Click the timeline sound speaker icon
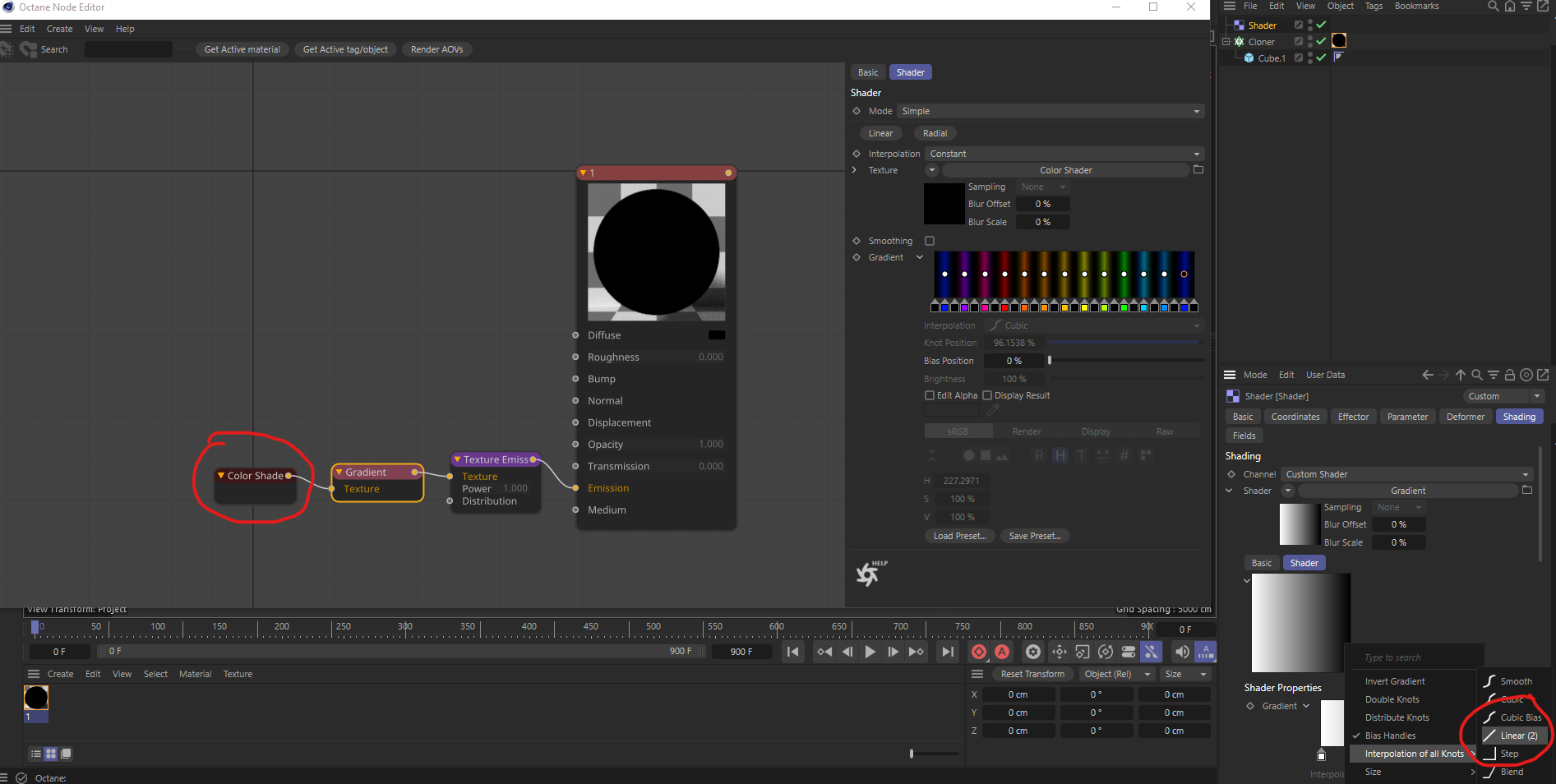The image size is (1556, 784). [x=1182, y=652]
